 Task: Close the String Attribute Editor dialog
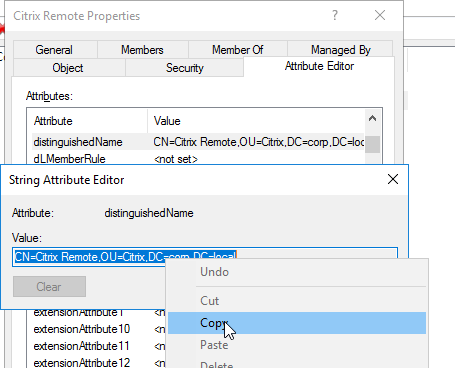click(393, 179)
